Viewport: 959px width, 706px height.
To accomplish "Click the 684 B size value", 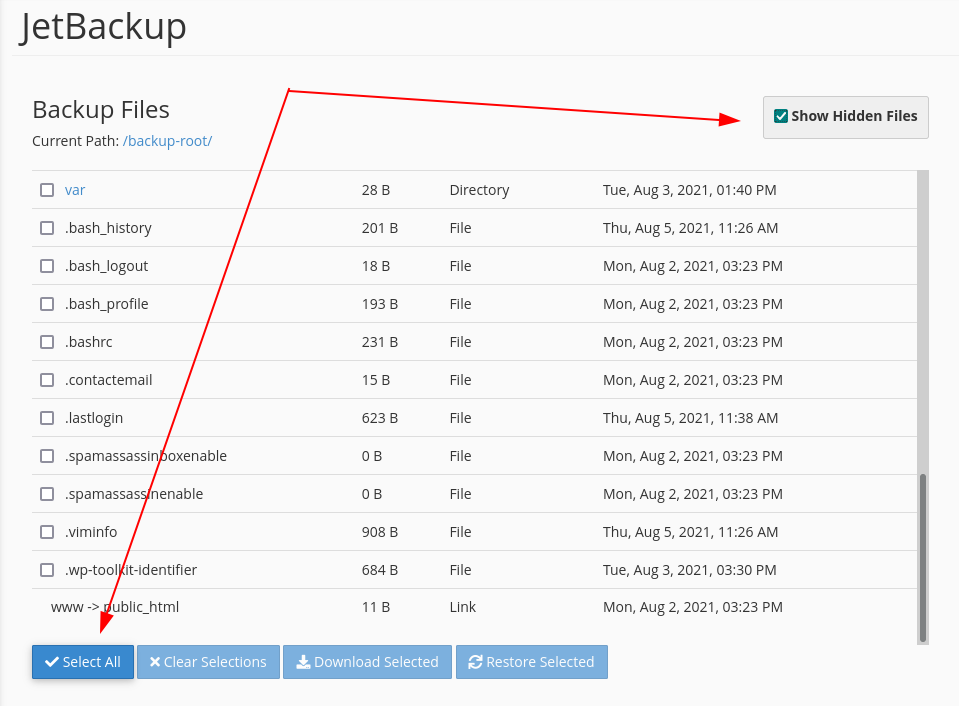I will (x=380, y=570).
